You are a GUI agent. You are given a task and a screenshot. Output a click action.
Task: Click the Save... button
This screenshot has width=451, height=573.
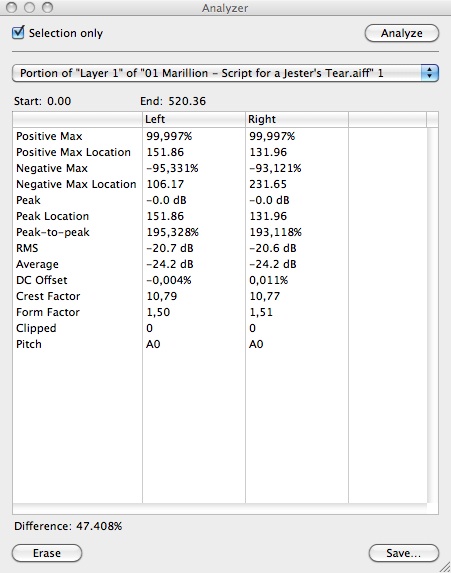pyautogui.click(x=403, y=553)
